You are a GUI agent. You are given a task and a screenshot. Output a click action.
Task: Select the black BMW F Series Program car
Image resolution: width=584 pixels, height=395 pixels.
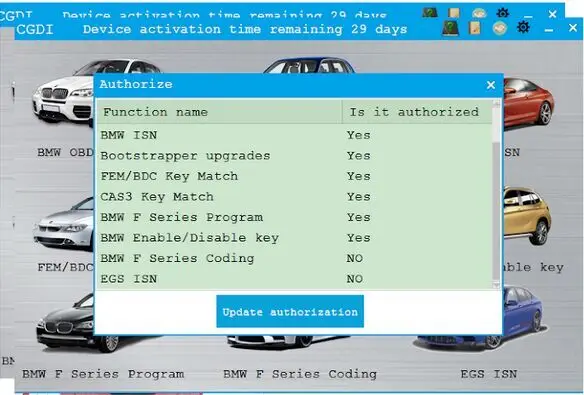[66, 323]
